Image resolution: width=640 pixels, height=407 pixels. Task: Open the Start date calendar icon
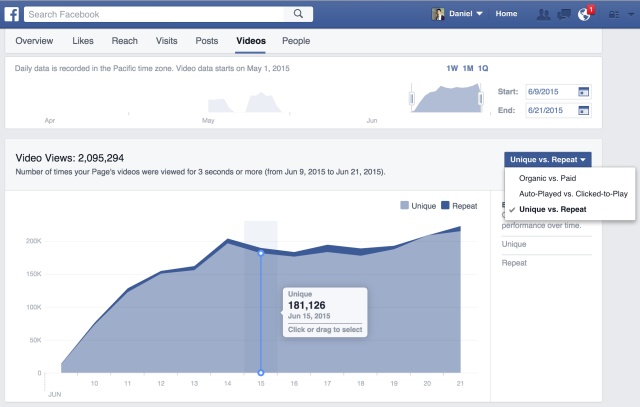coord(584,92)
